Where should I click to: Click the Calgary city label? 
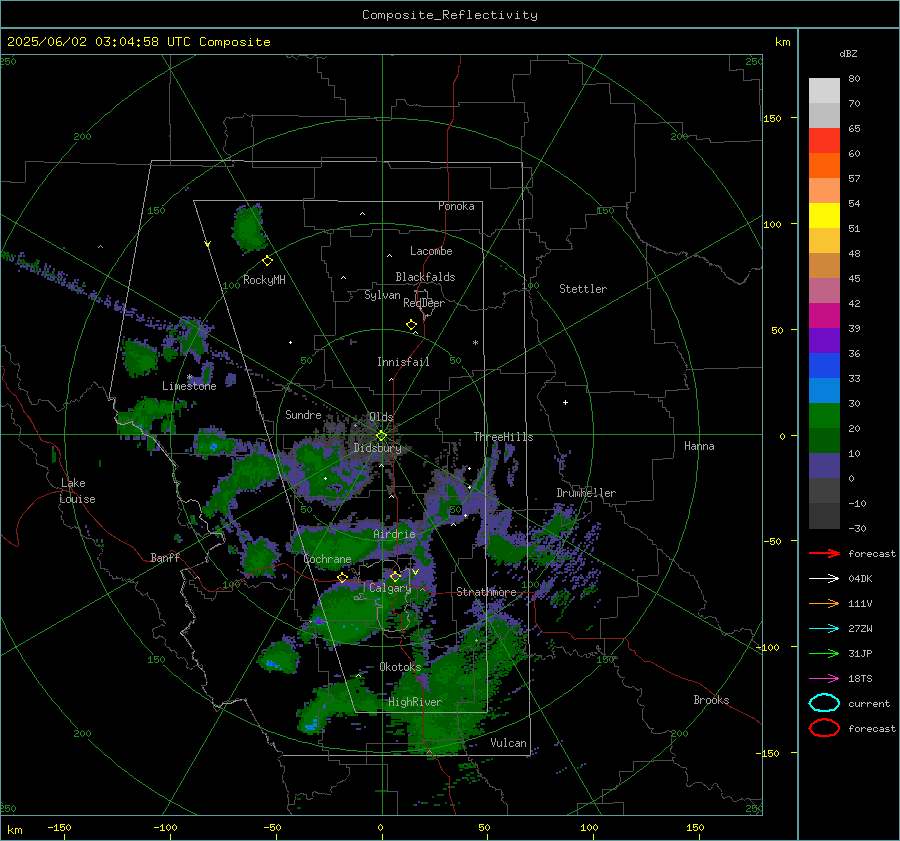tap(390, 588)
